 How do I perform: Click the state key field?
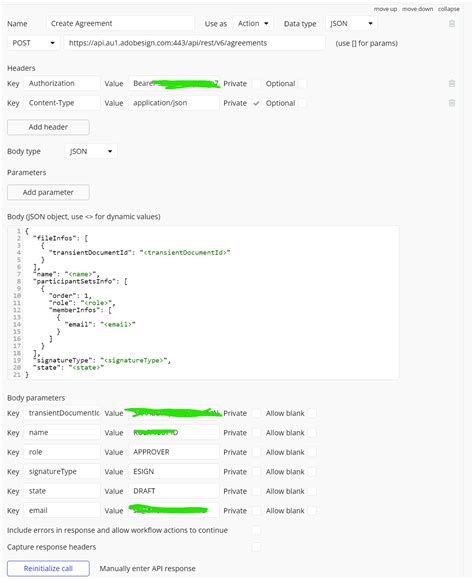click(x=62, y=491)
